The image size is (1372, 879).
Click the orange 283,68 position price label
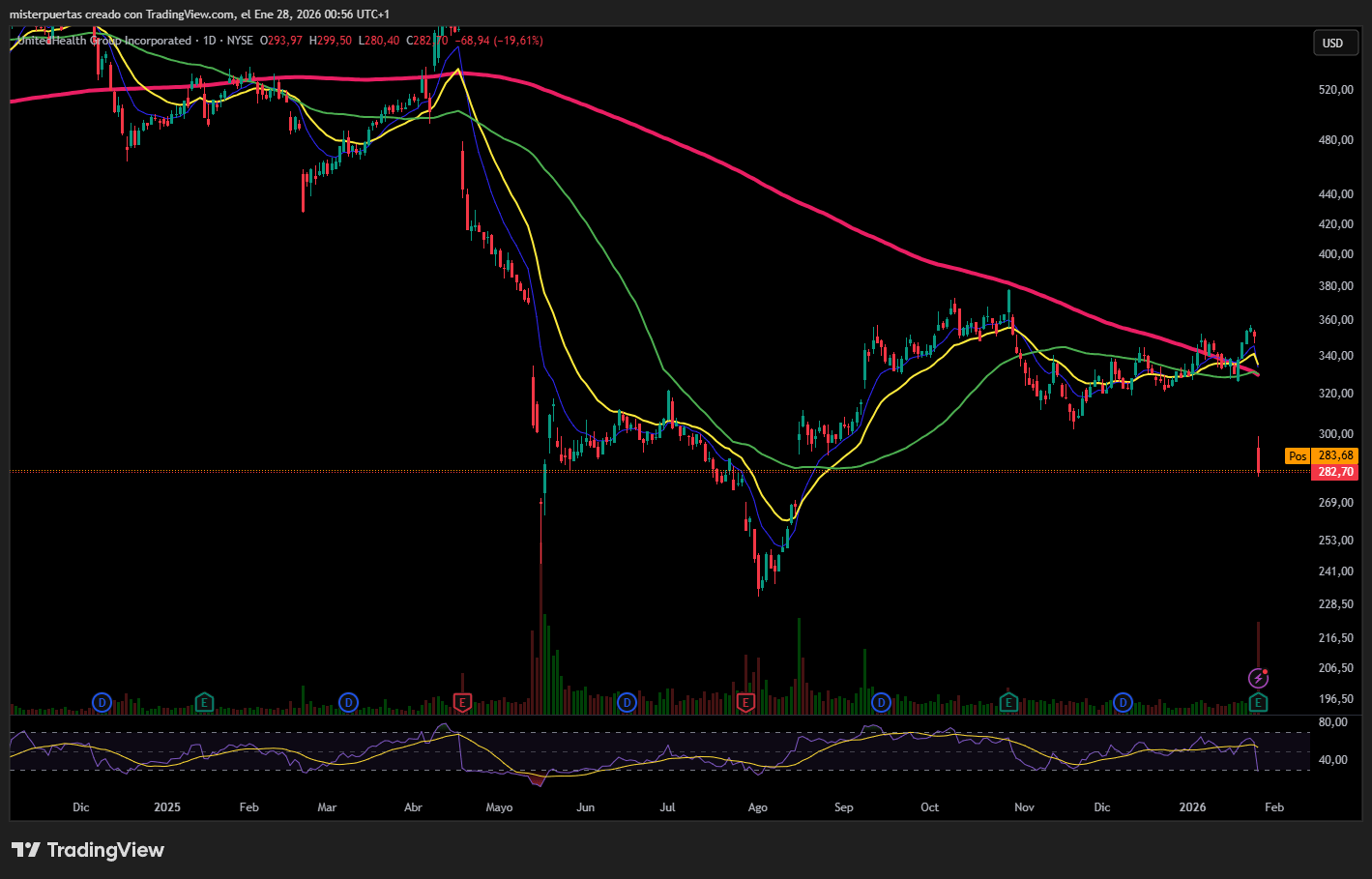click(x=1335, y=455)
